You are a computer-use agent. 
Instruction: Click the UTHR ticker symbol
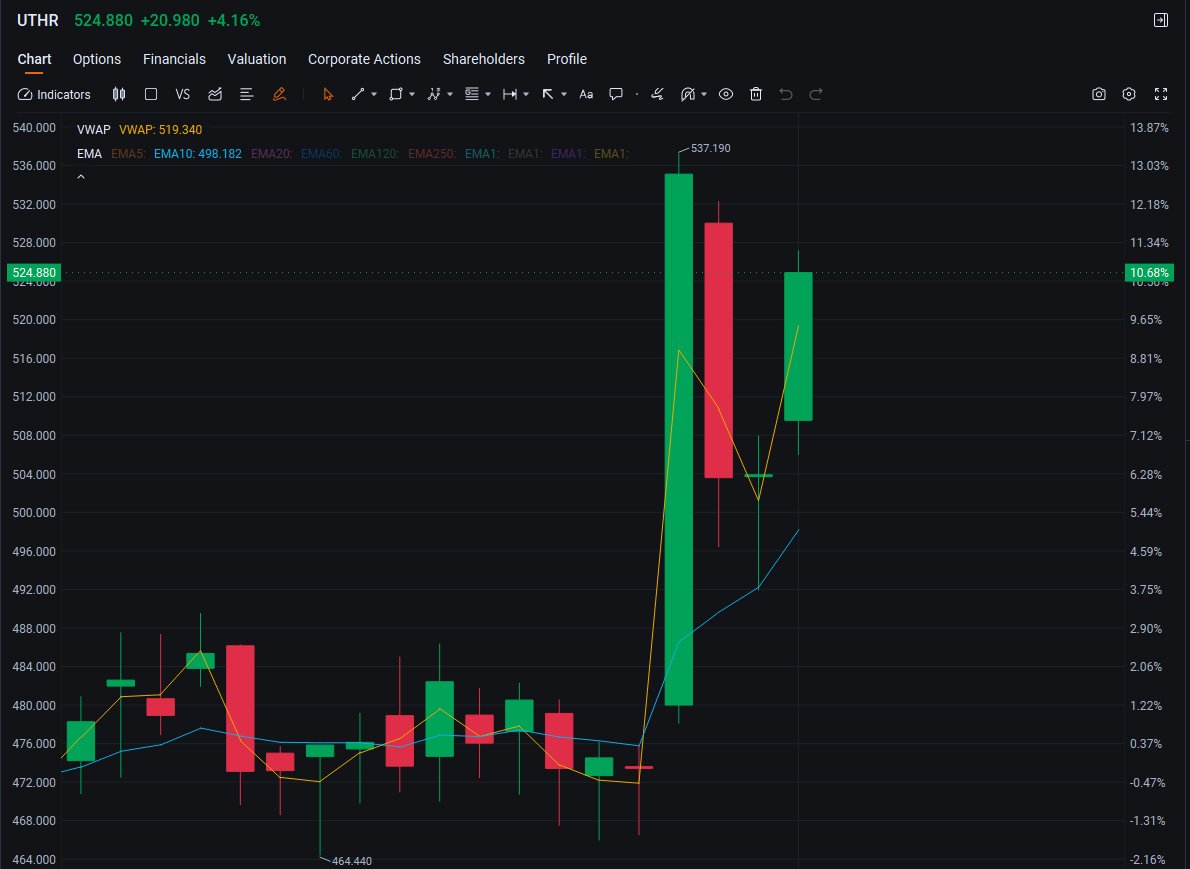[38, 20]
